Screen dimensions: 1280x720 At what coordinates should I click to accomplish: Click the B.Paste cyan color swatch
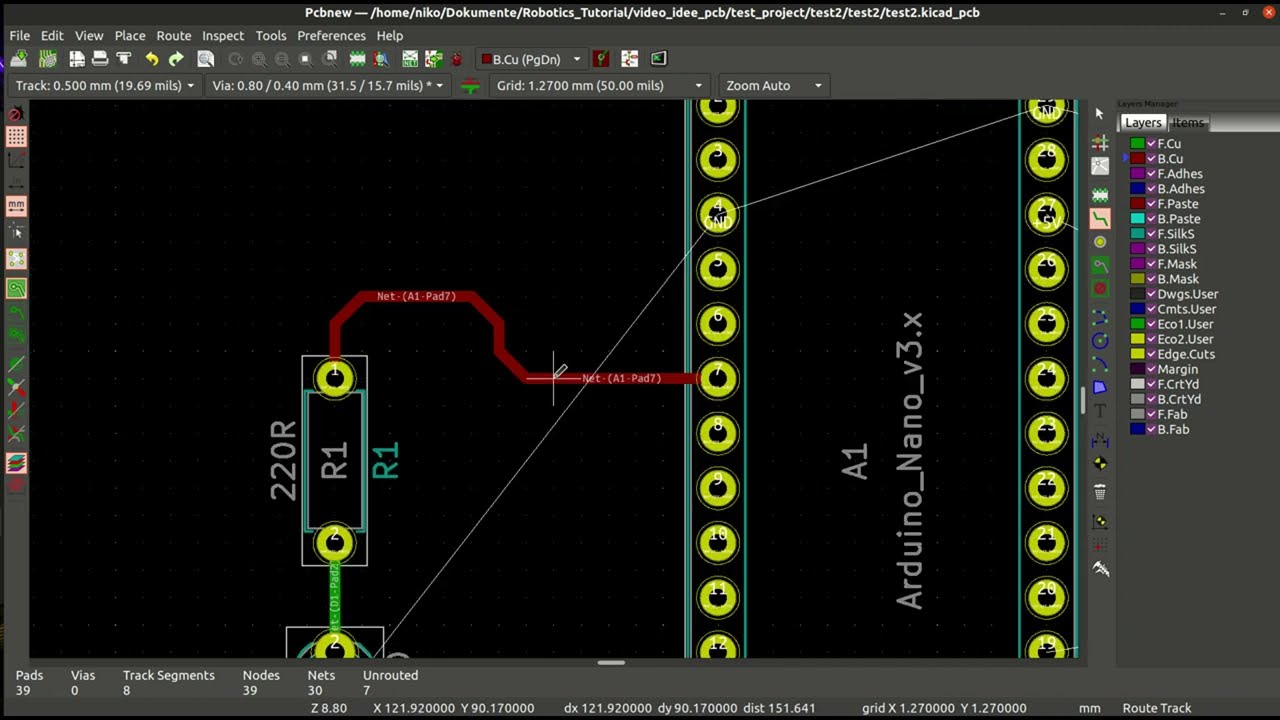tap(1137, 219)
